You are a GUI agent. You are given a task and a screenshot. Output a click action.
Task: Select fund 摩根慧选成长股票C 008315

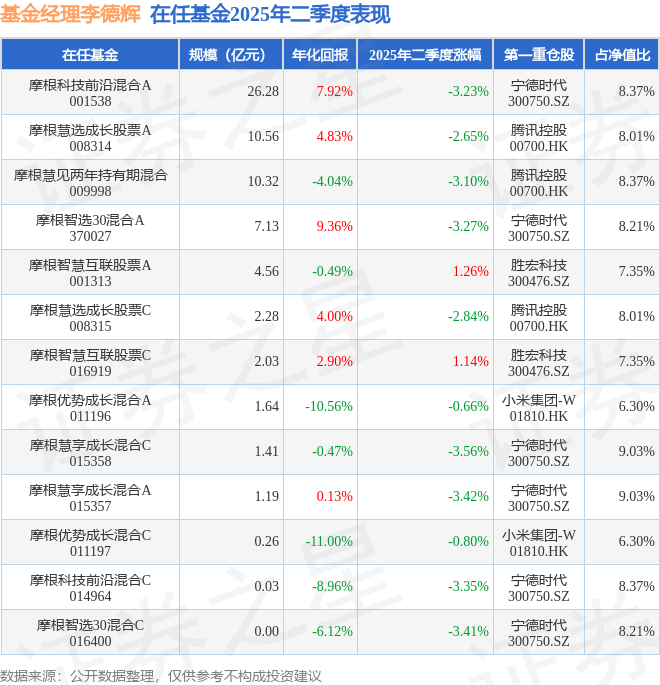click(x=90, y=318)
